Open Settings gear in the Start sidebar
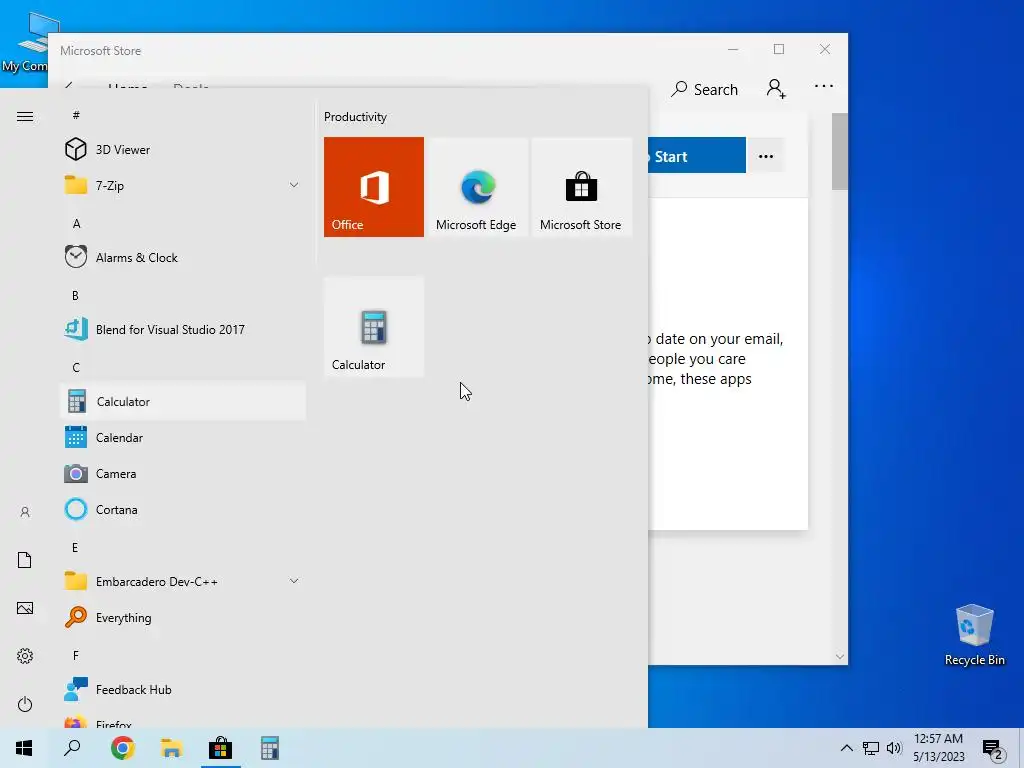 coord(25,656)
